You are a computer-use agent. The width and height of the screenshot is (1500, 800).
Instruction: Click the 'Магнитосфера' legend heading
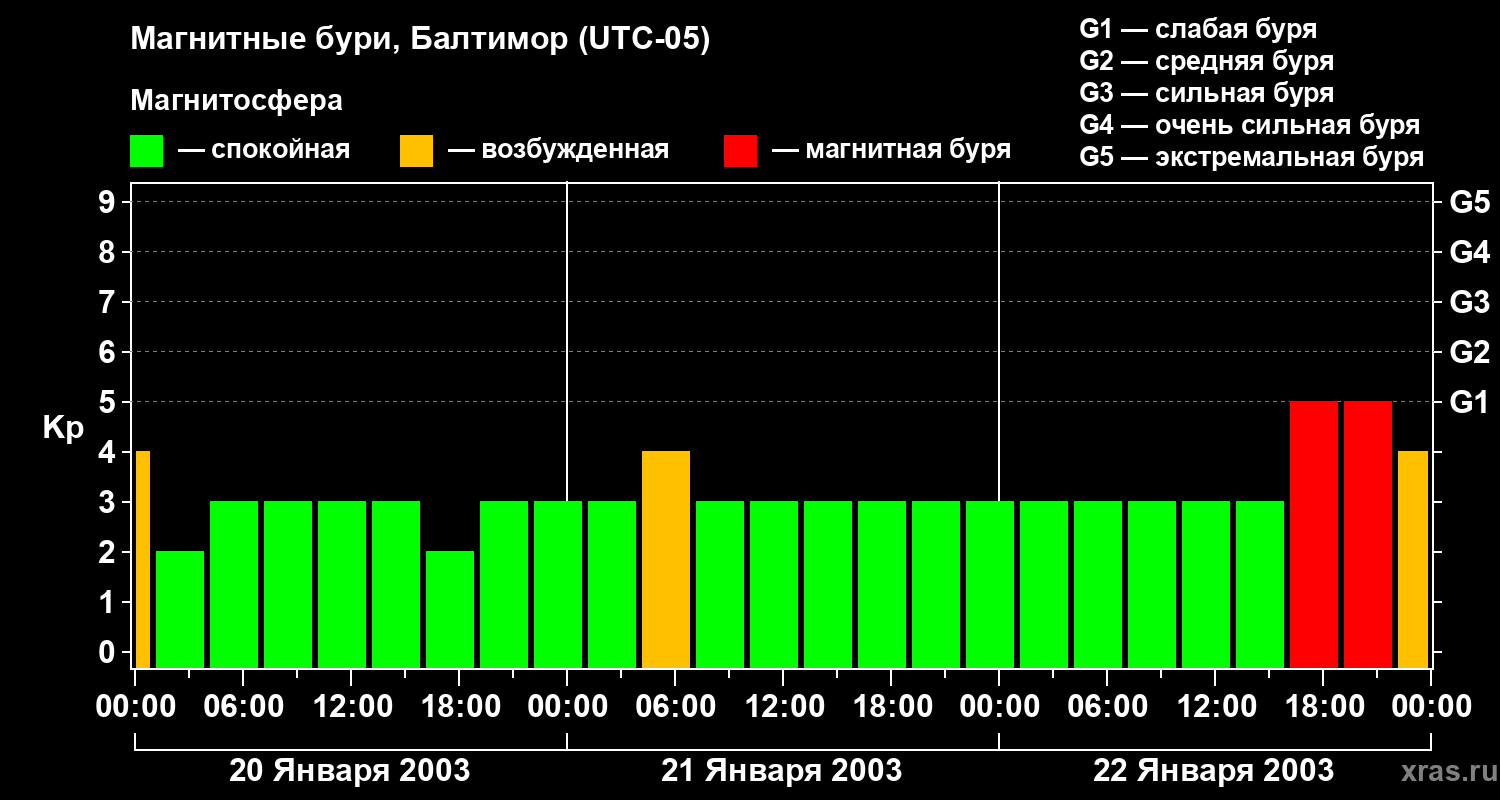(x=236, y=101)
